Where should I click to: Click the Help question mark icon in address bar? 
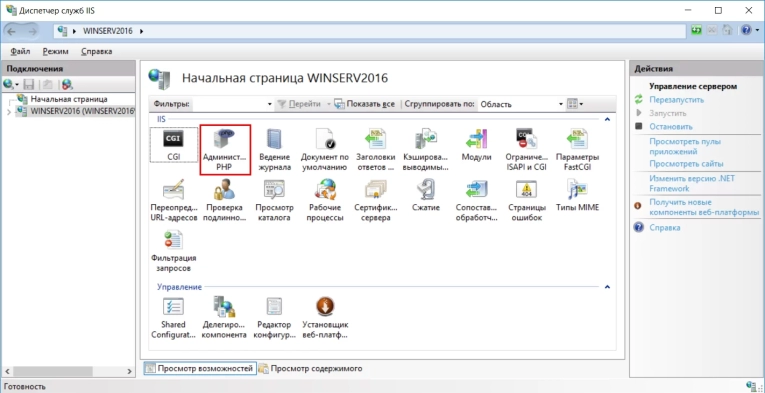745,30
